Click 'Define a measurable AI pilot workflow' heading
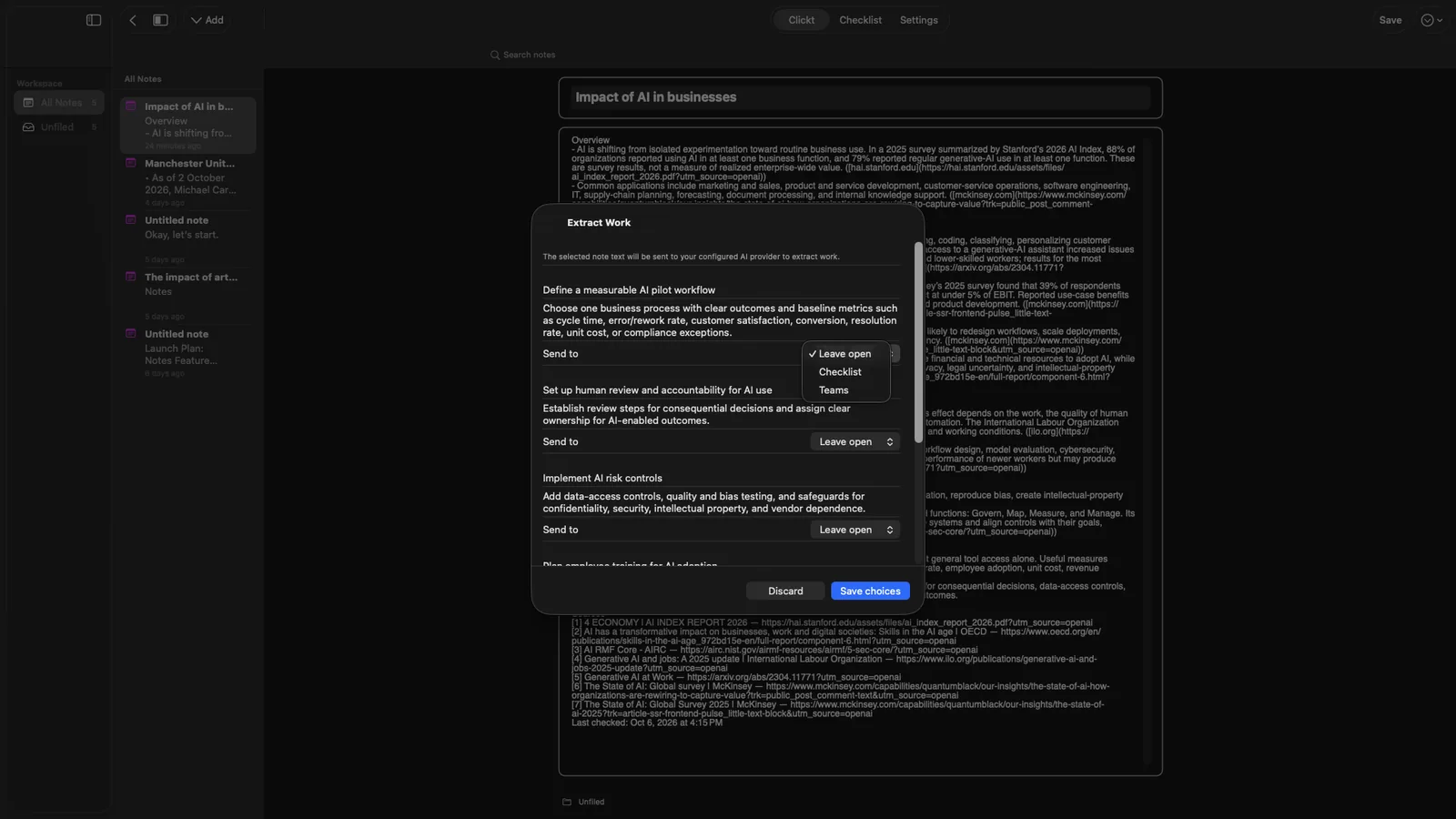Viewport: 1456px width, 819px height. point(629,290)
